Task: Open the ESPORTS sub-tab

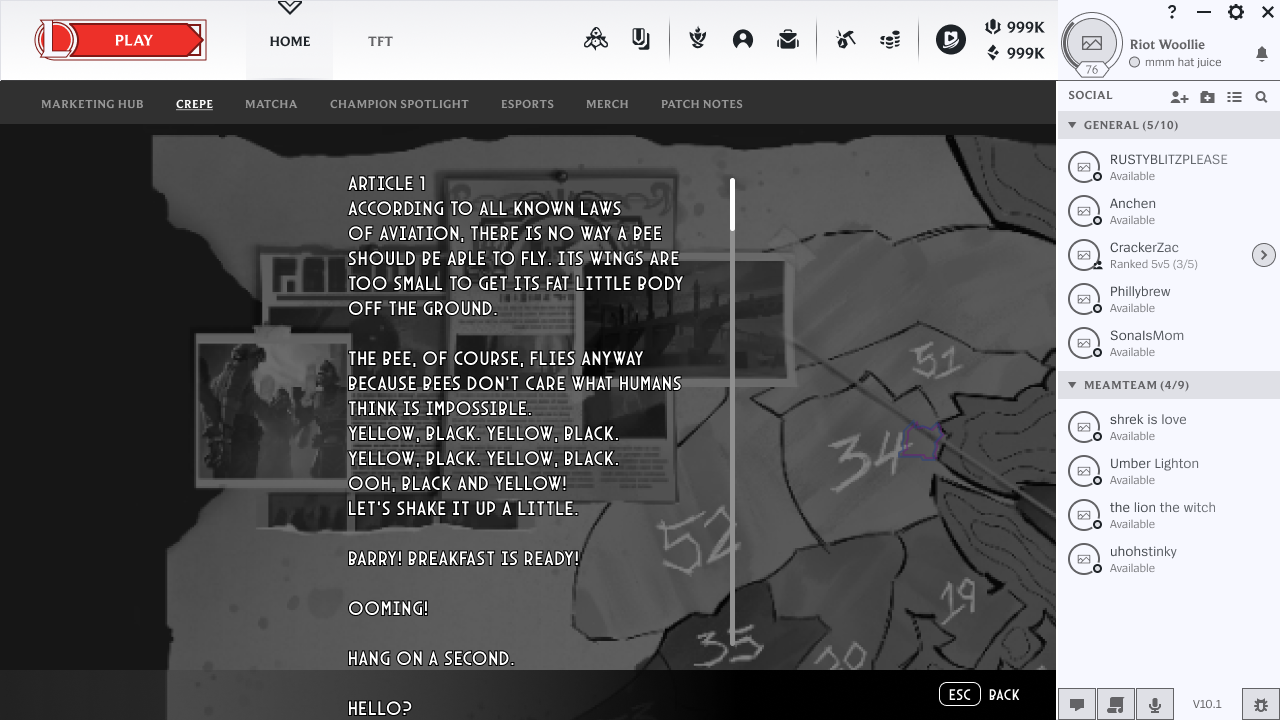Action: click(x=527, y=104)
